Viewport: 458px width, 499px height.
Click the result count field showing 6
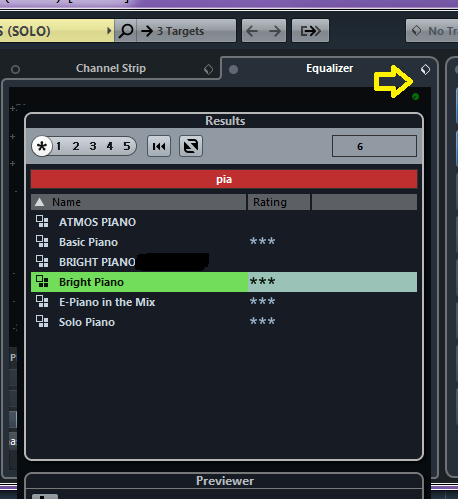(374, 146)
